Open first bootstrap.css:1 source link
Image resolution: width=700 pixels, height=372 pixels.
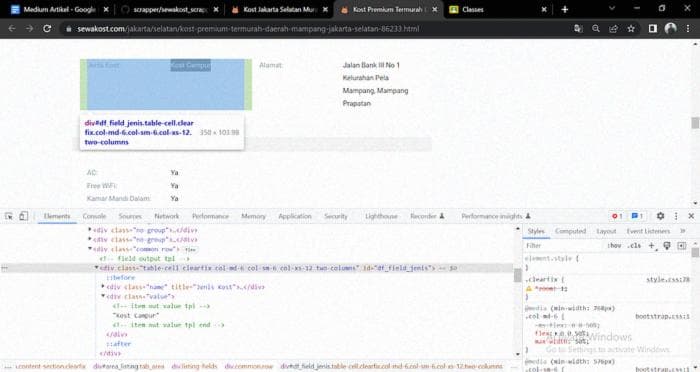click(x=662, y=317)
